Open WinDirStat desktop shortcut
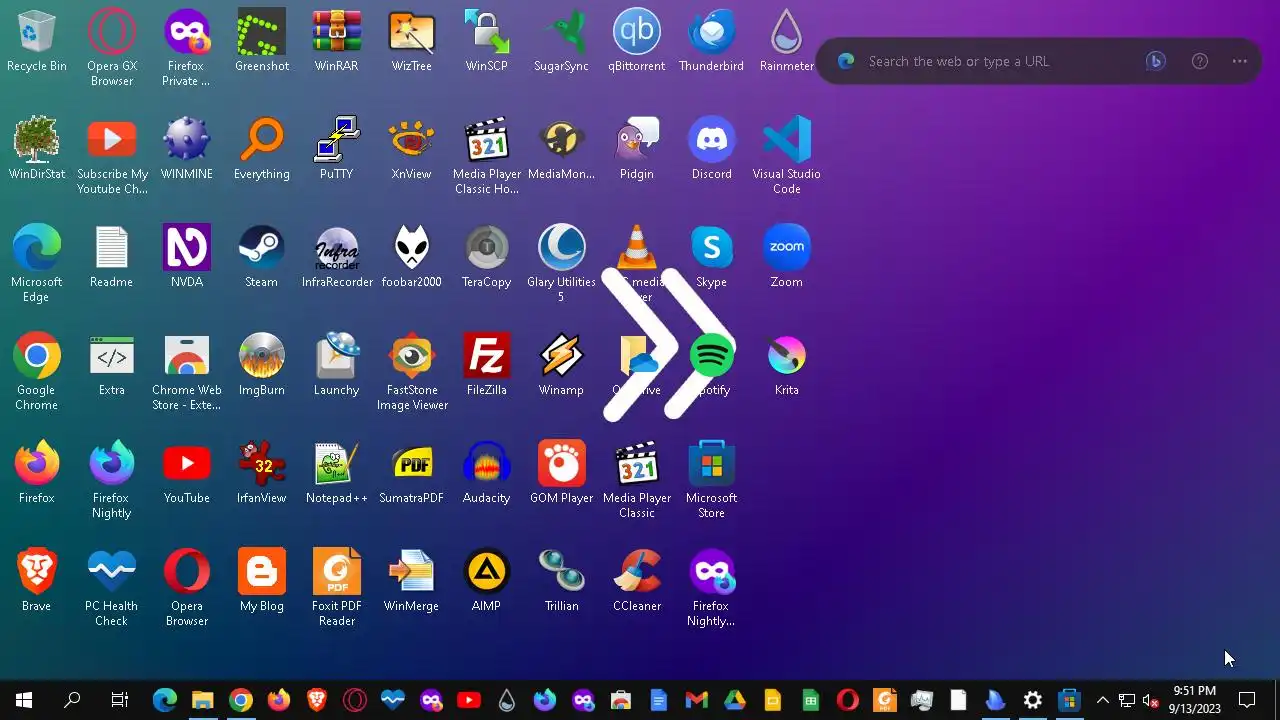The width and height of the screenshot is (1280, 720). [x=36, y=150]
